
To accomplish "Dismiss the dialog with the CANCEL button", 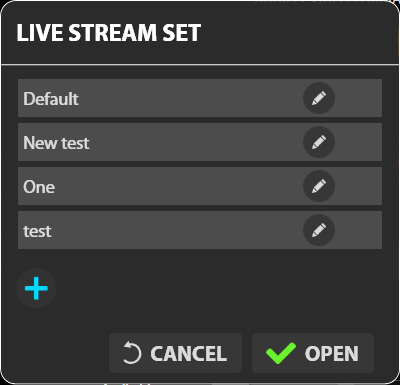I will (175, 353).
